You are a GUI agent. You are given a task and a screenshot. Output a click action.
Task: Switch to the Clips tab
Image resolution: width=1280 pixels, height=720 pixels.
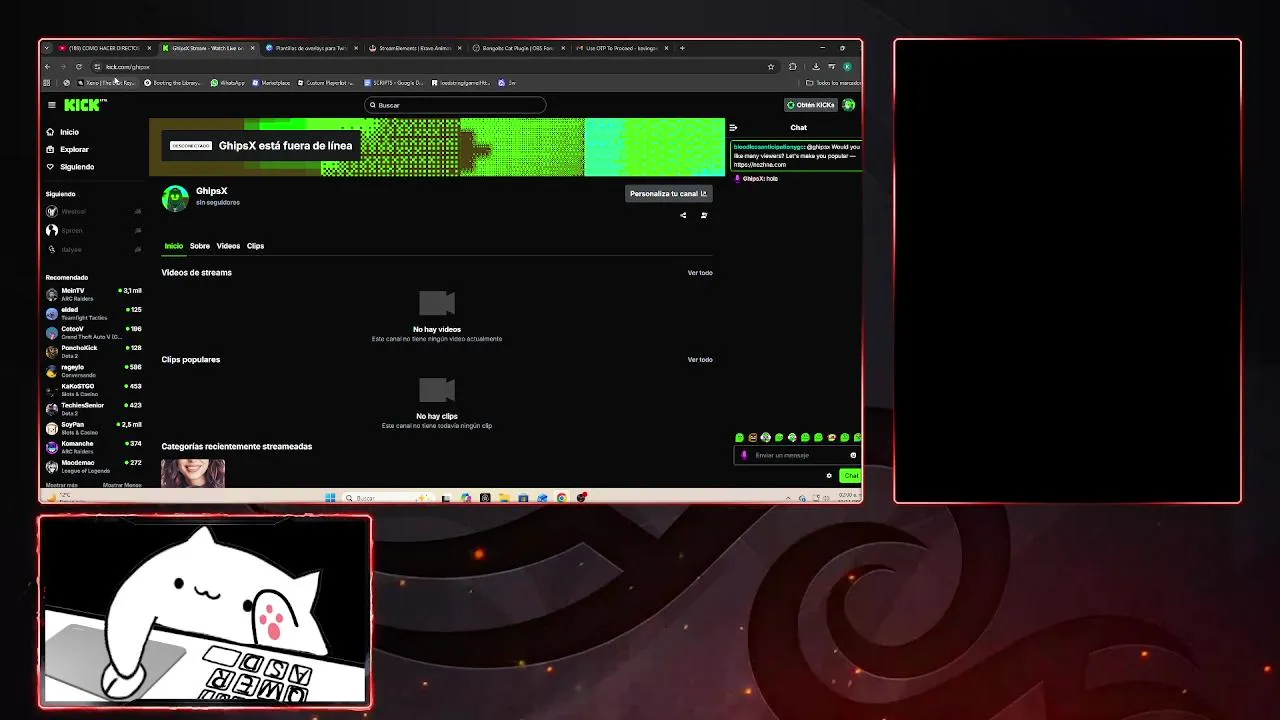[255, 246]
